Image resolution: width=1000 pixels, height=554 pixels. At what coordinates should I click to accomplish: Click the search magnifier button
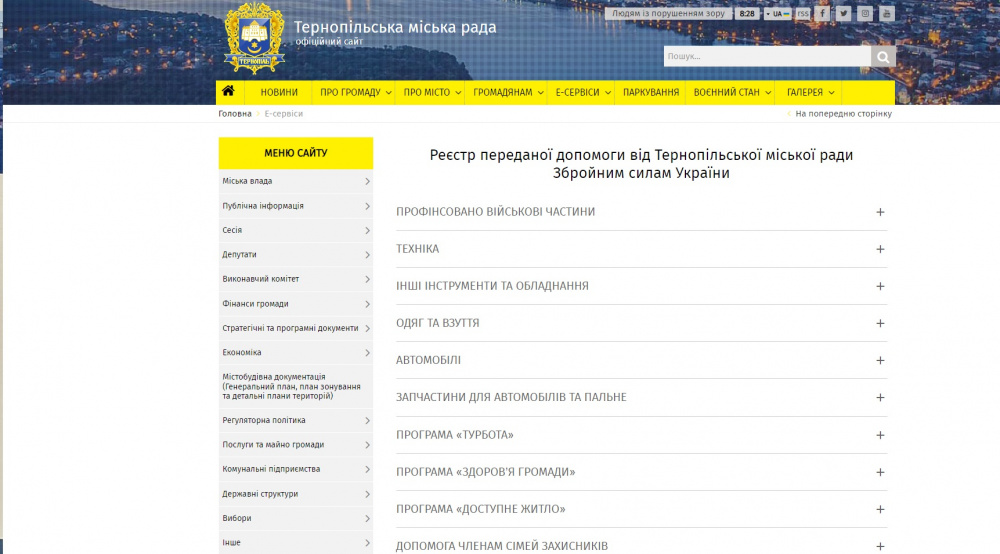(x=883, y=57)
